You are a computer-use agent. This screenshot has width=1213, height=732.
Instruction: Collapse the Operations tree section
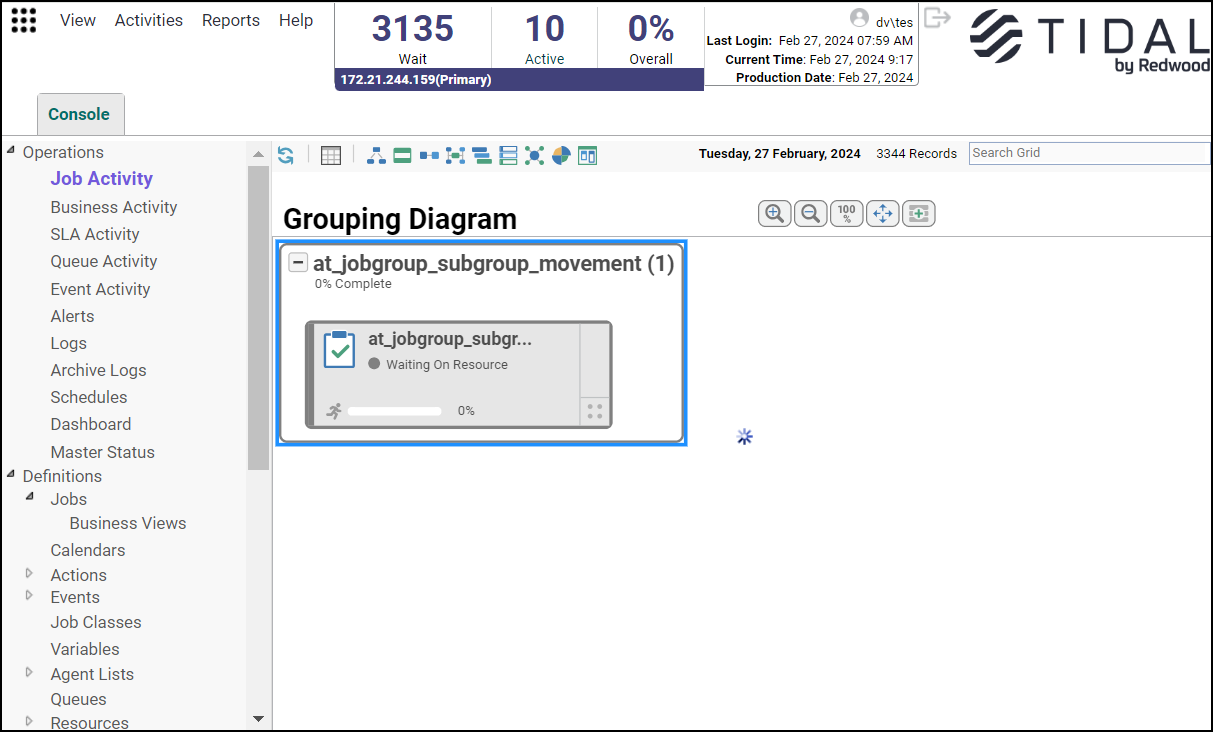11,151
